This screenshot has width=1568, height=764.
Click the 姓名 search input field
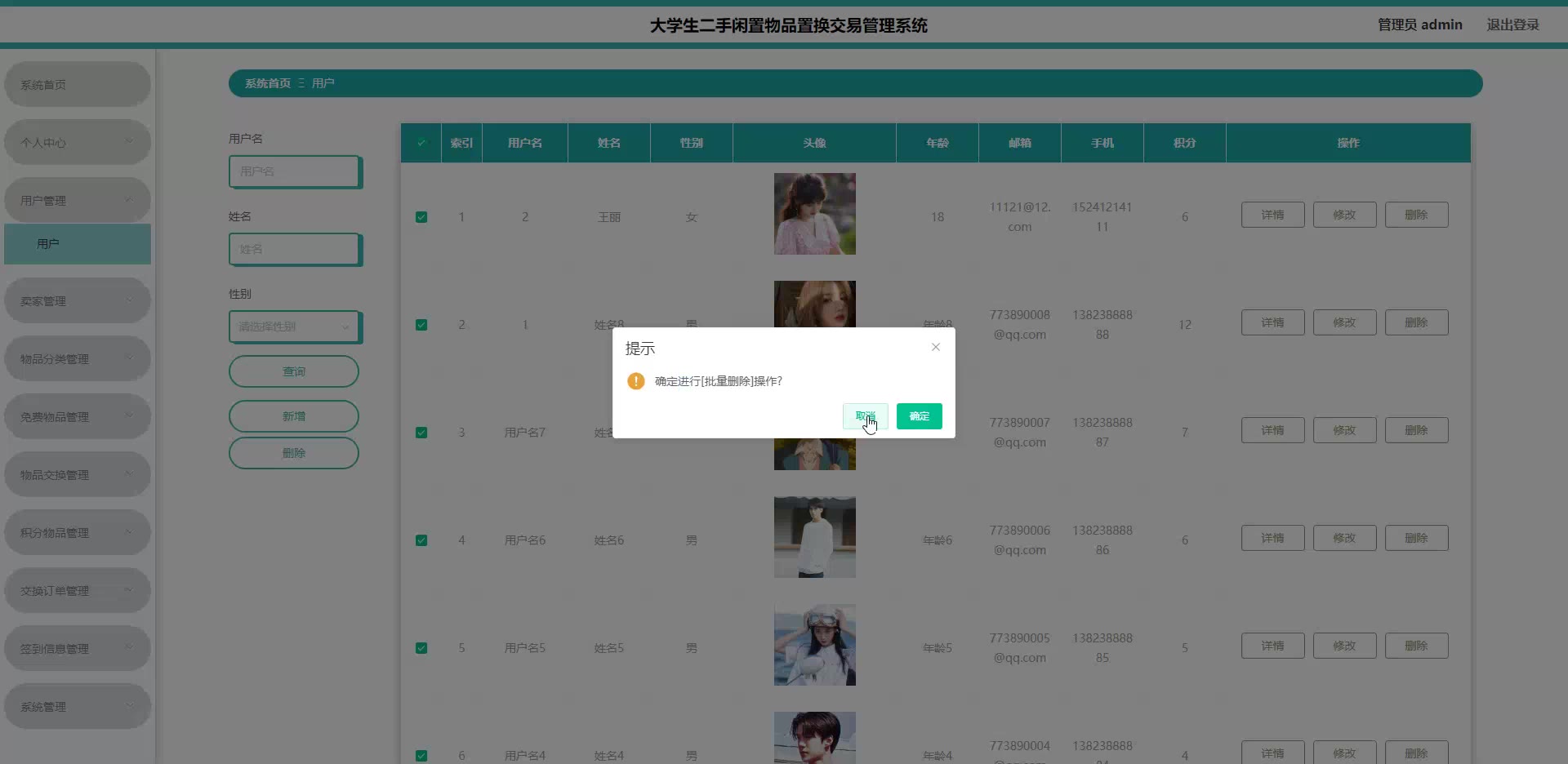tap(294, 249)
